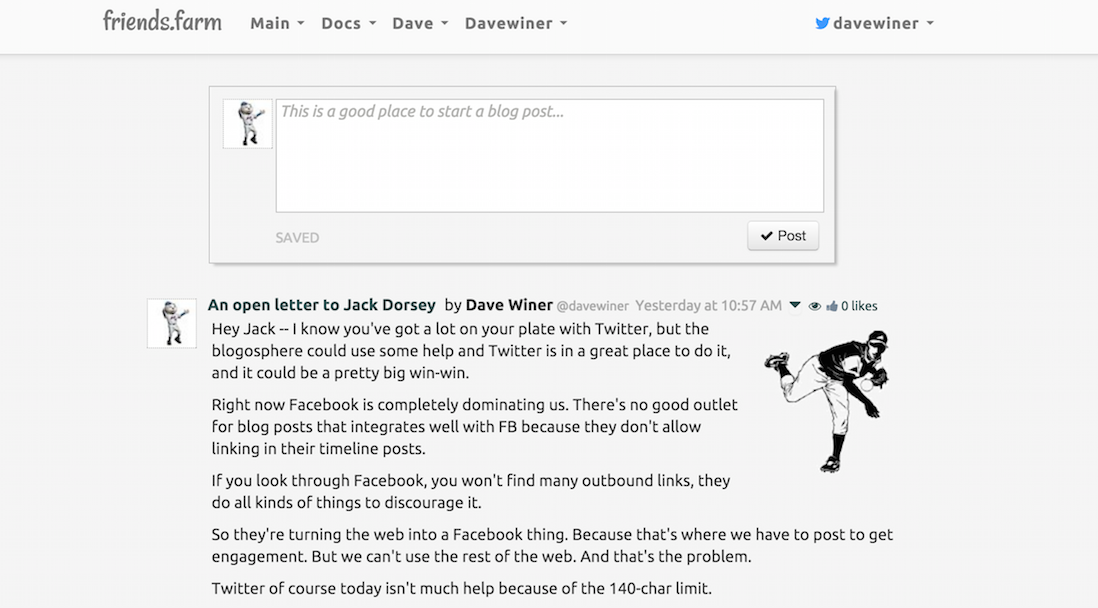Click the checkmark icon in Post button

click(766, 236)
